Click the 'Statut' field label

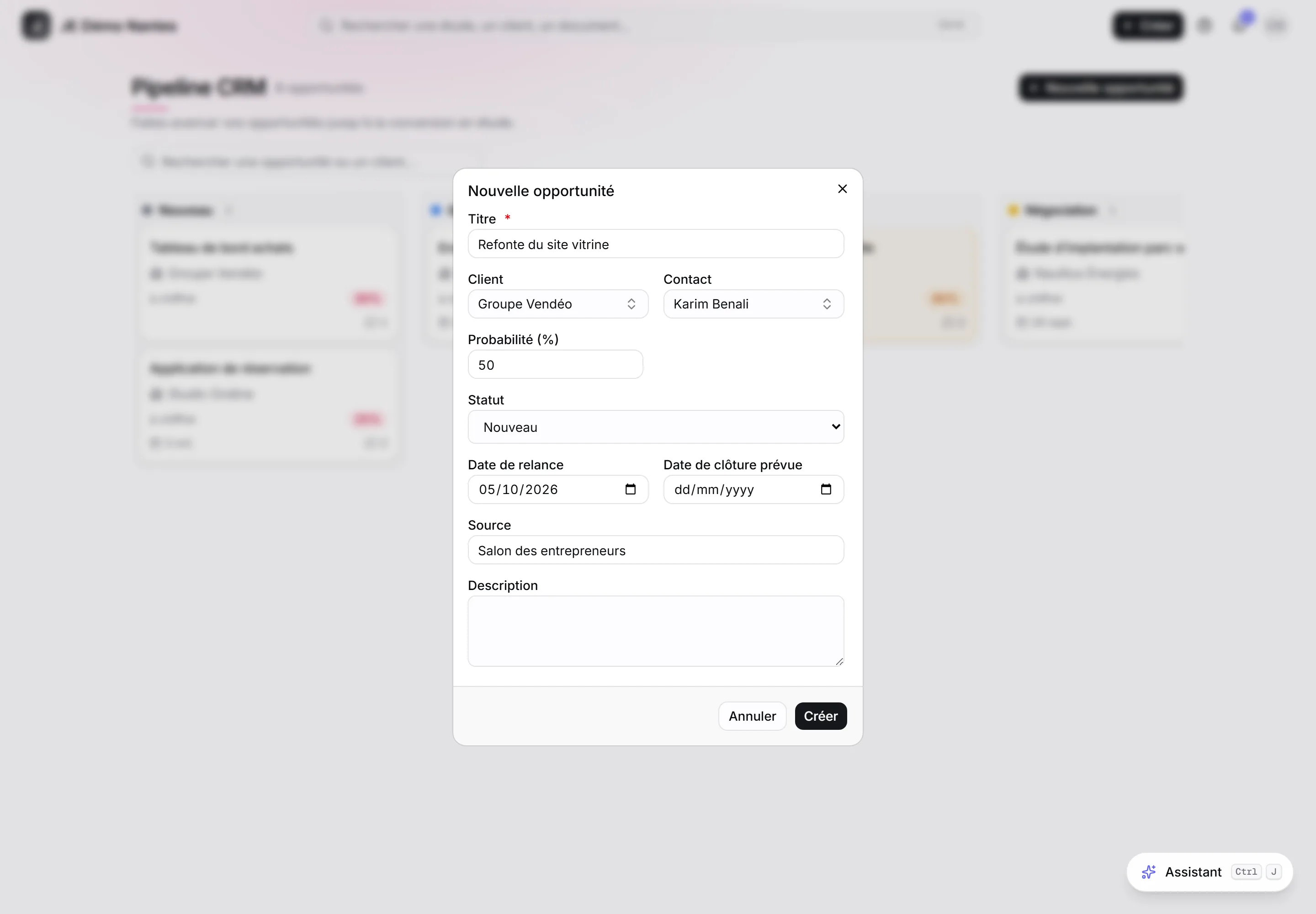click(x=486, y=400)
